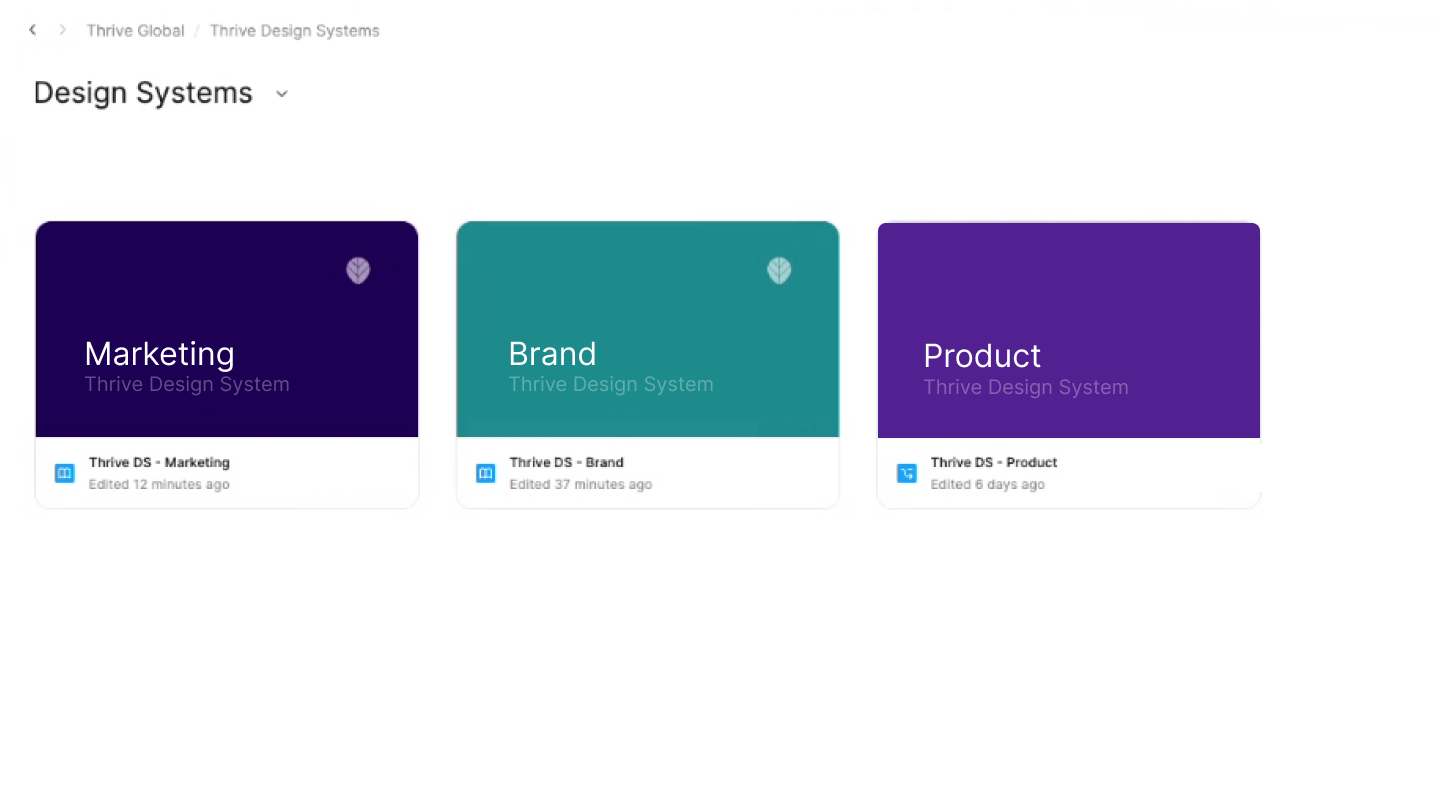Viewport: 1440px width, 790px height.
Task: Click the violet Product cover thumbnail
Action: [x=1068, y=329]
